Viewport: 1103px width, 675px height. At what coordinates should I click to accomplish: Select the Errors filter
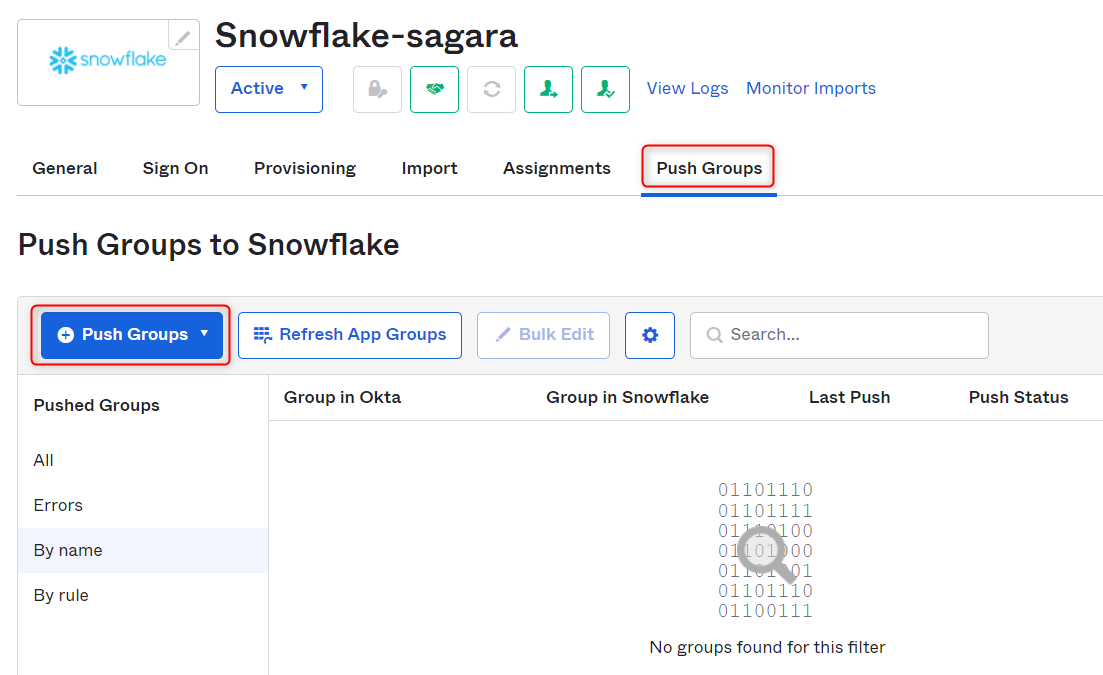(143, 506)
